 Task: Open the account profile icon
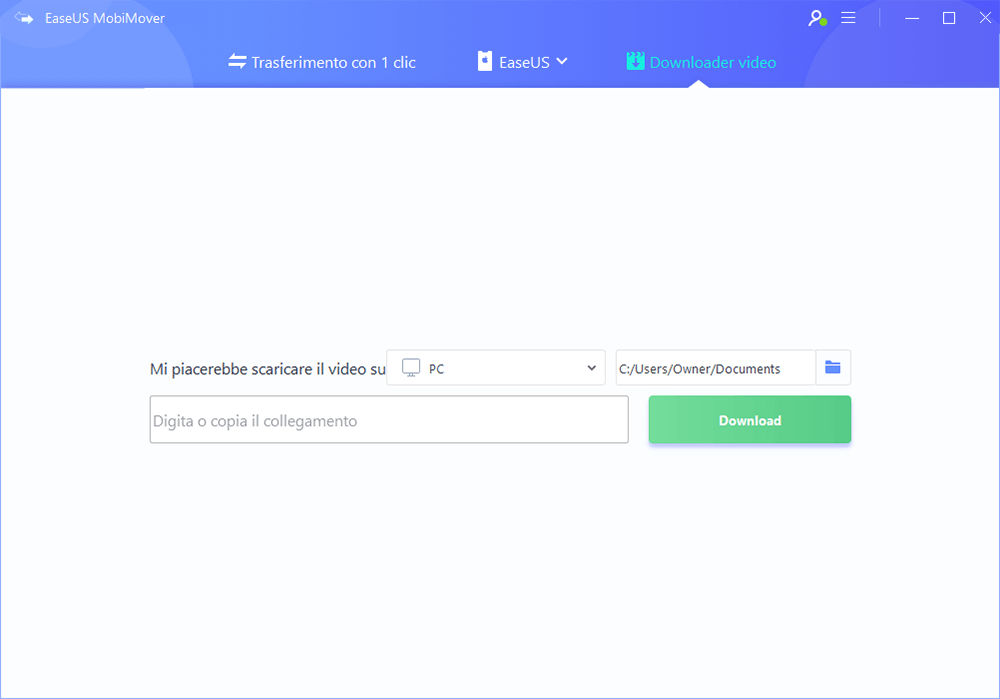tap(817, 18)
